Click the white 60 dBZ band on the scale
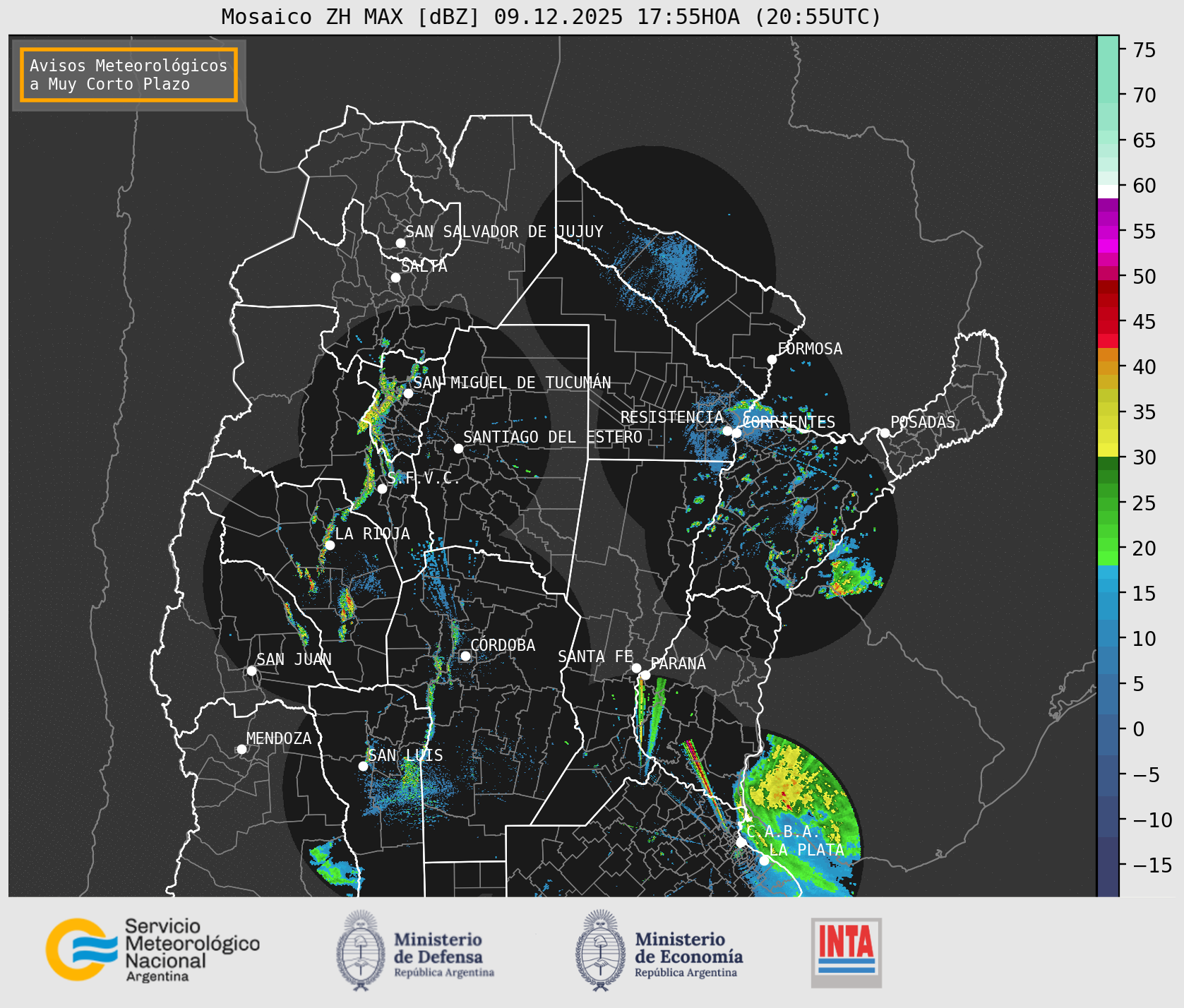The height and width of the screenshot is (1008, 1184). point(1108,191)
